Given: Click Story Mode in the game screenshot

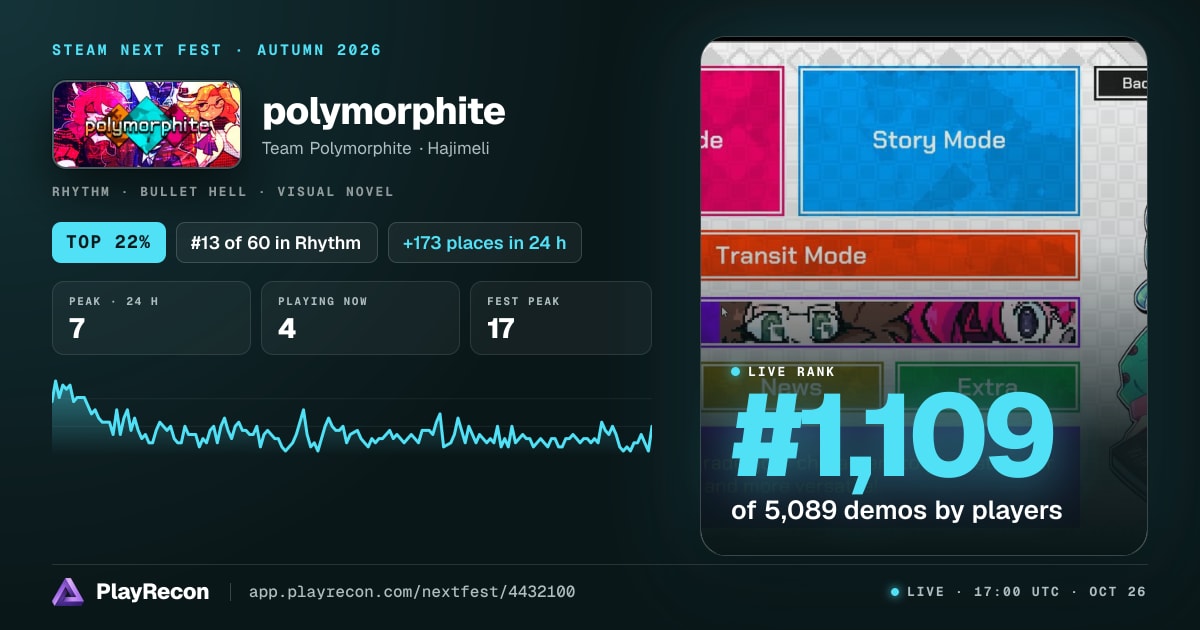Looking at the screenshot, I should coord(939,140).
